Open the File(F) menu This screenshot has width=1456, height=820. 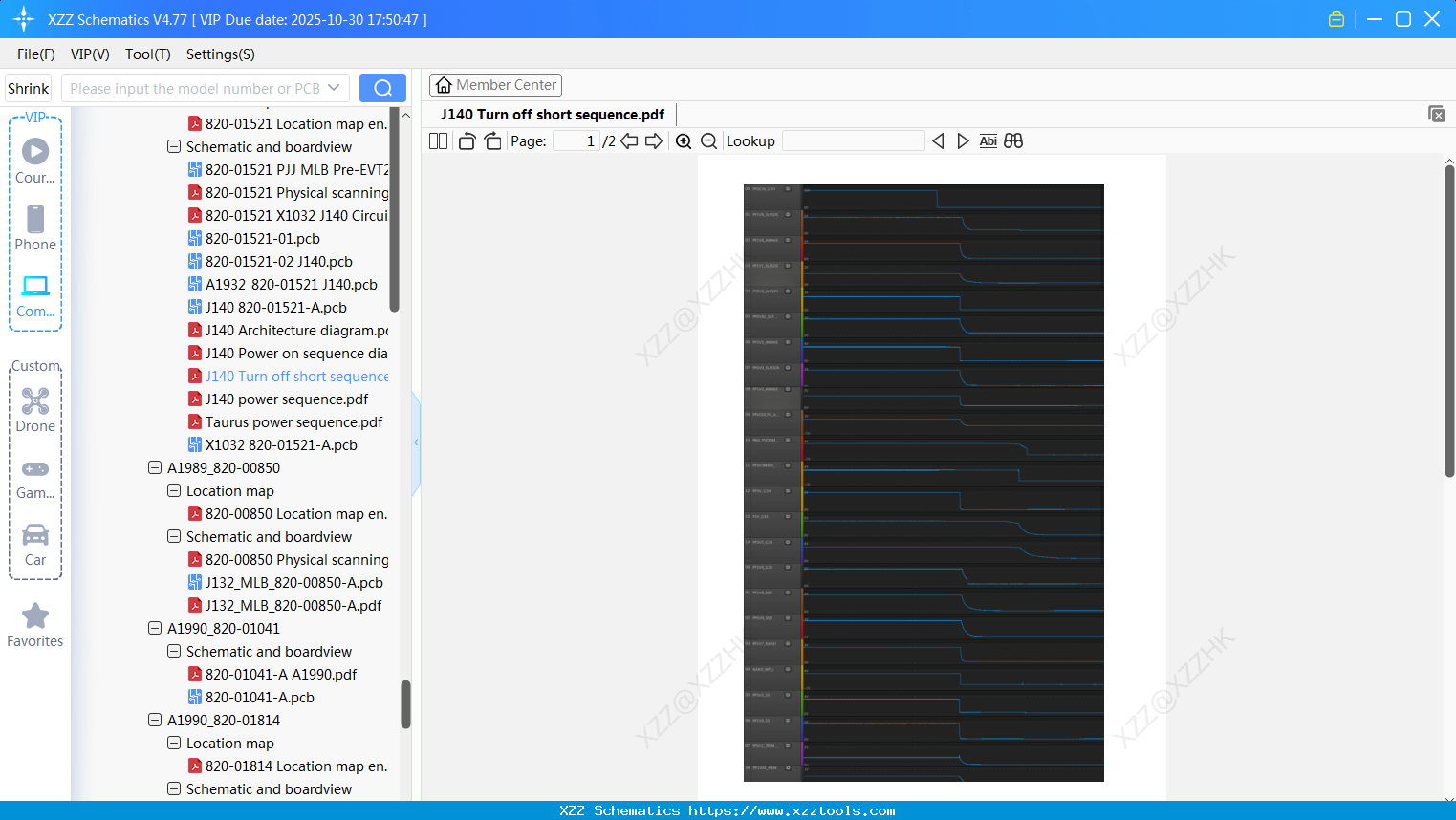click(x=36, y=54)
